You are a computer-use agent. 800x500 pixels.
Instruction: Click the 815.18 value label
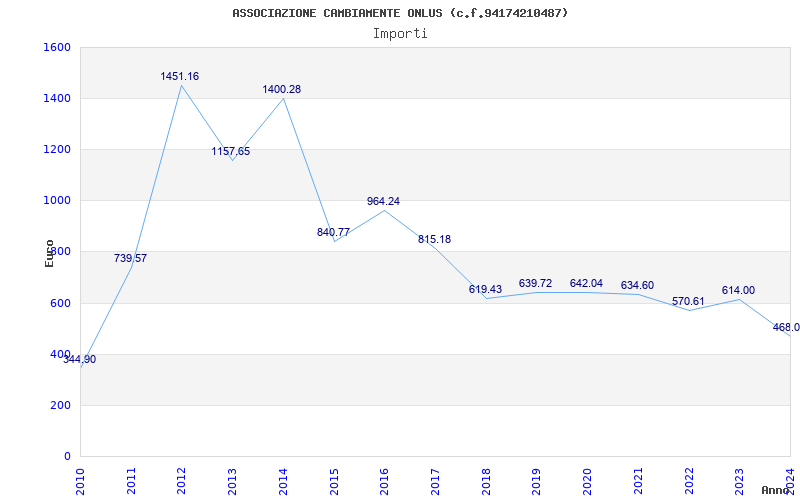click(x=434, y=239)
